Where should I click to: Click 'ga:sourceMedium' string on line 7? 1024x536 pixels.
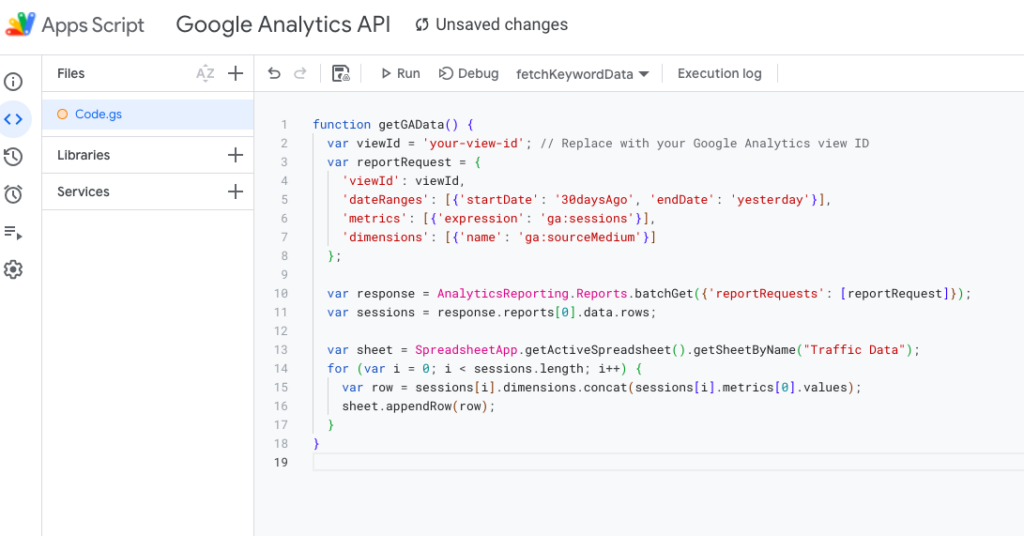point(580,238)
